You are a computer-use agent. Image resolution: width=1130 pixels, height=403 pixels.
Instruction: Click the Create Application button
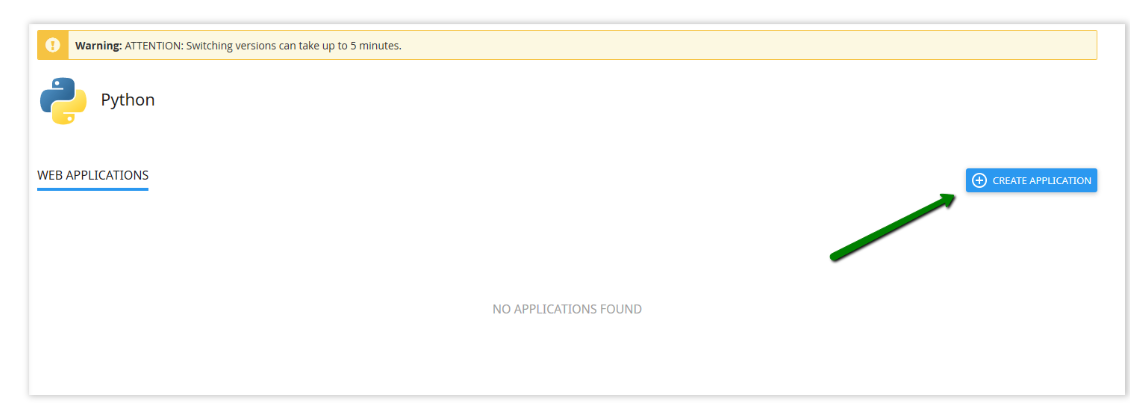click(1031, 180)
